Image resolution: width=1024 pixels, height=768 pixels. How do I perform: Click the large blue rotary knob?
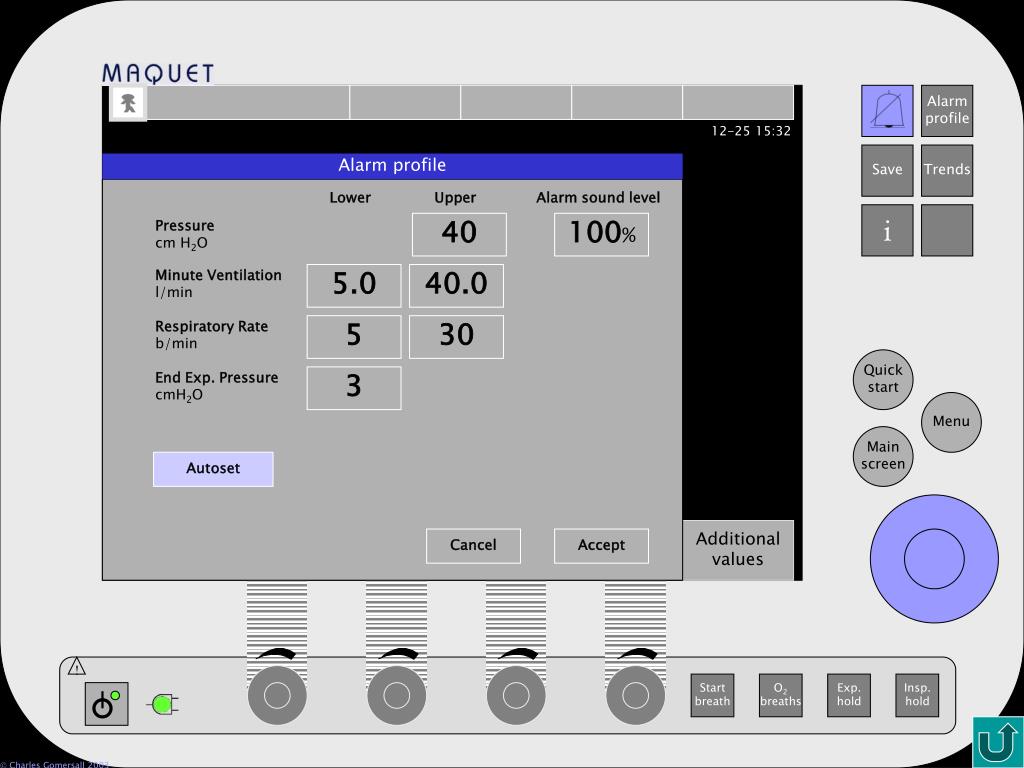[x=934, y=558]
